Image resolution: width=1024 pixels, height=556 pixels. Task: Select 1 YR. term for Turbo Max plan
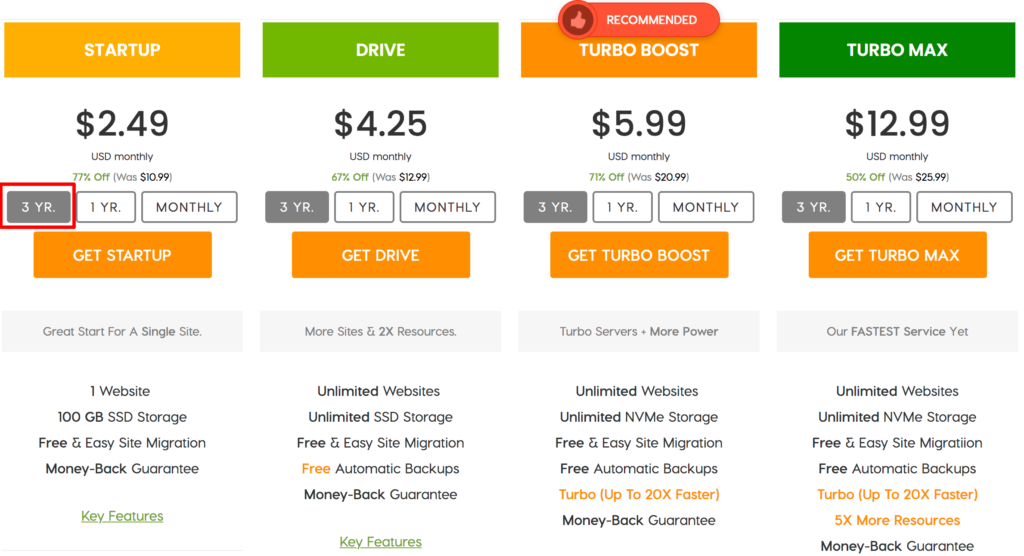pos(881,207)
